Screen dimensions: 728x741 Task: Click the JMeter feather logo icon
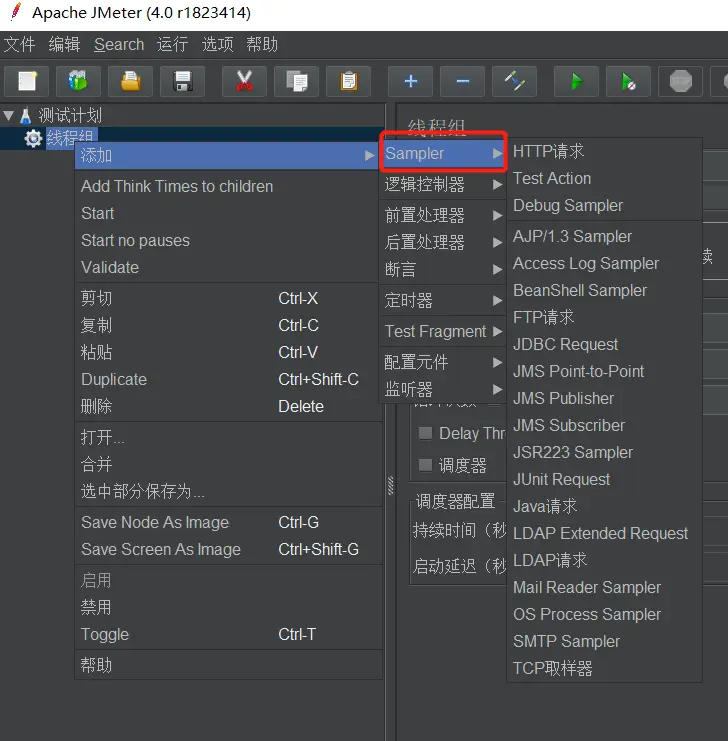click(16, 12)
